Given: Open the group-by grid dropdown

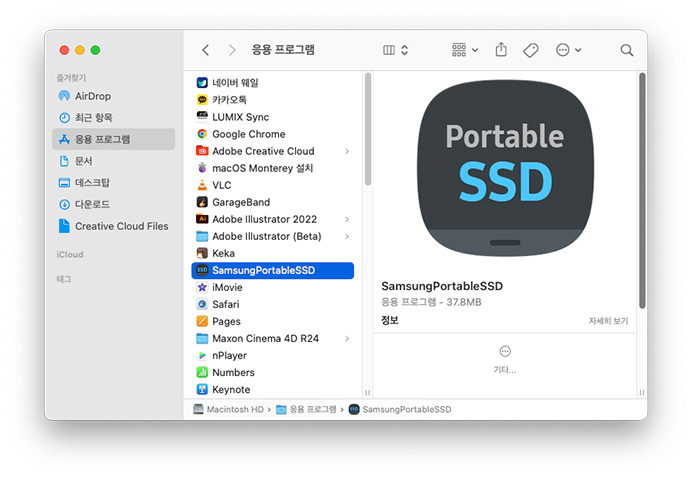Looking at the screenshot, I should point(464,50).
